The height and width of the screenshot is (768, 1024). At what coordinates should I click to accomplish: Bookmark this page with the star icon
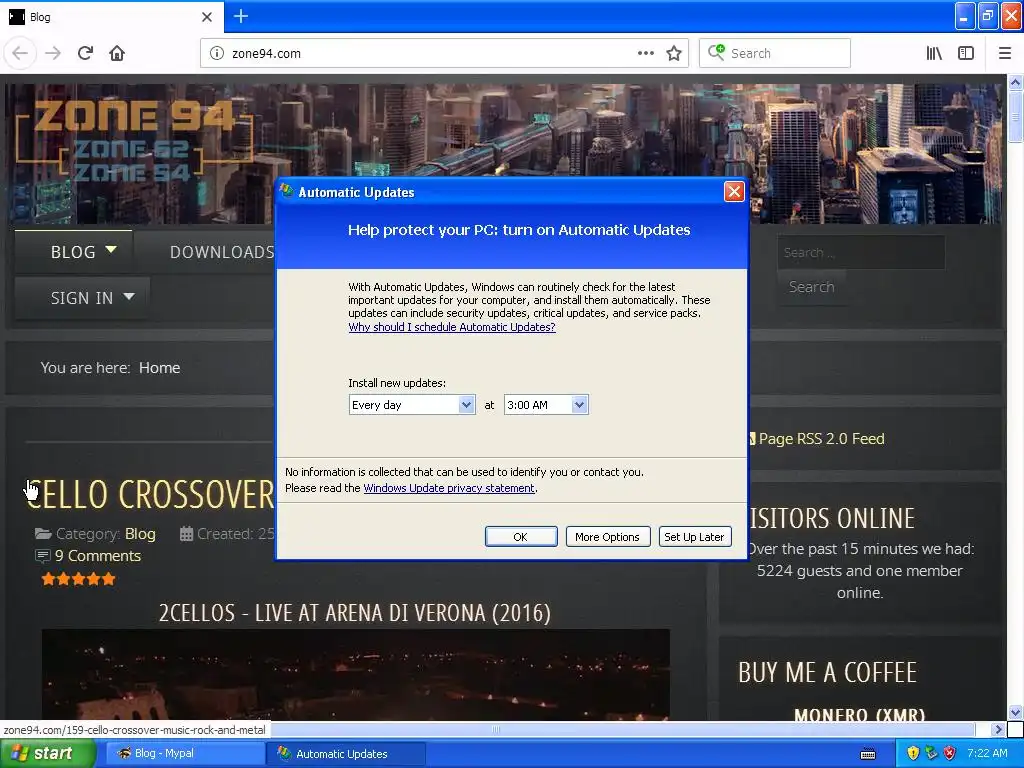[674, 54]
